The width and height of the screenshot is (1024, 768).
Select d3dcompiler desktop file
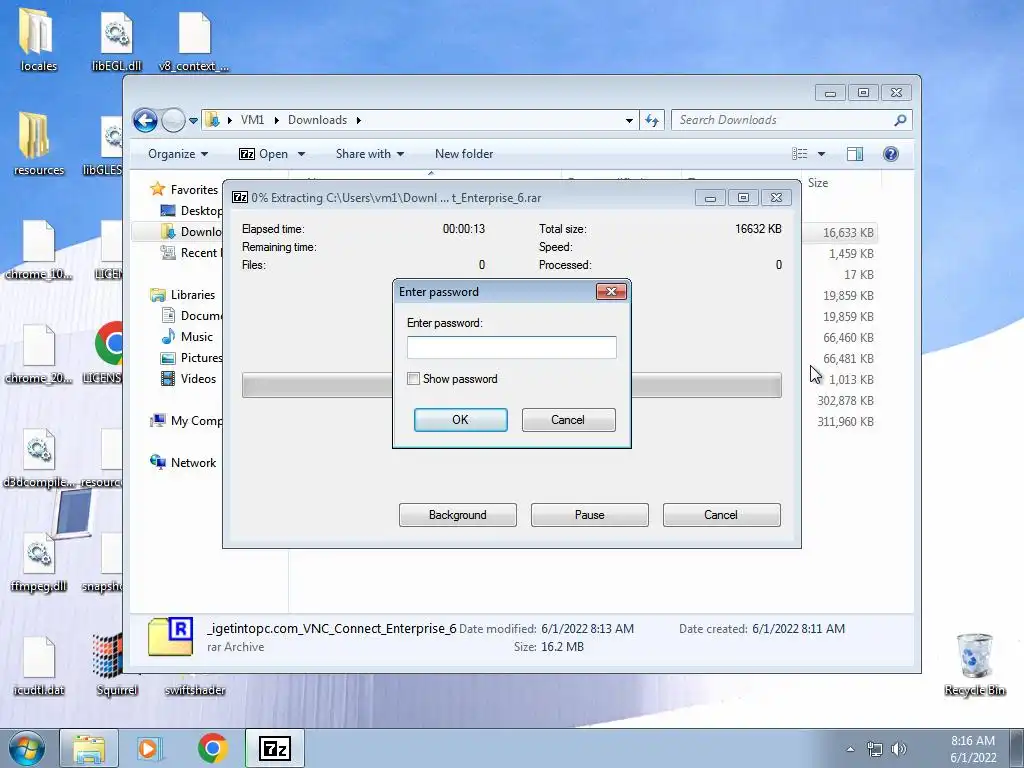tap(39, 458)
